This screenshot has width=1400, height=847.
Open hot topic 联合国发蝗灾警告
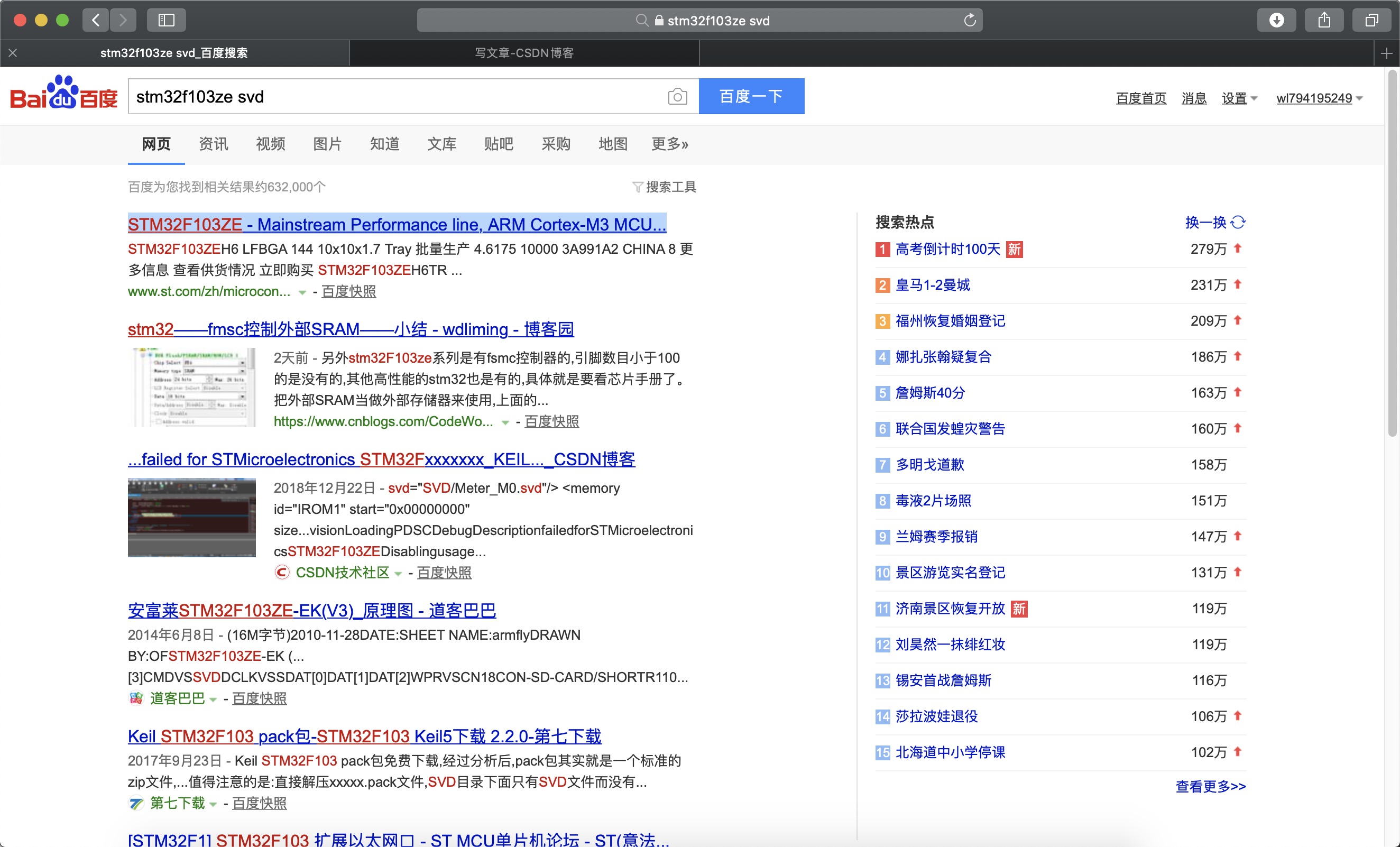click(950, 429)
